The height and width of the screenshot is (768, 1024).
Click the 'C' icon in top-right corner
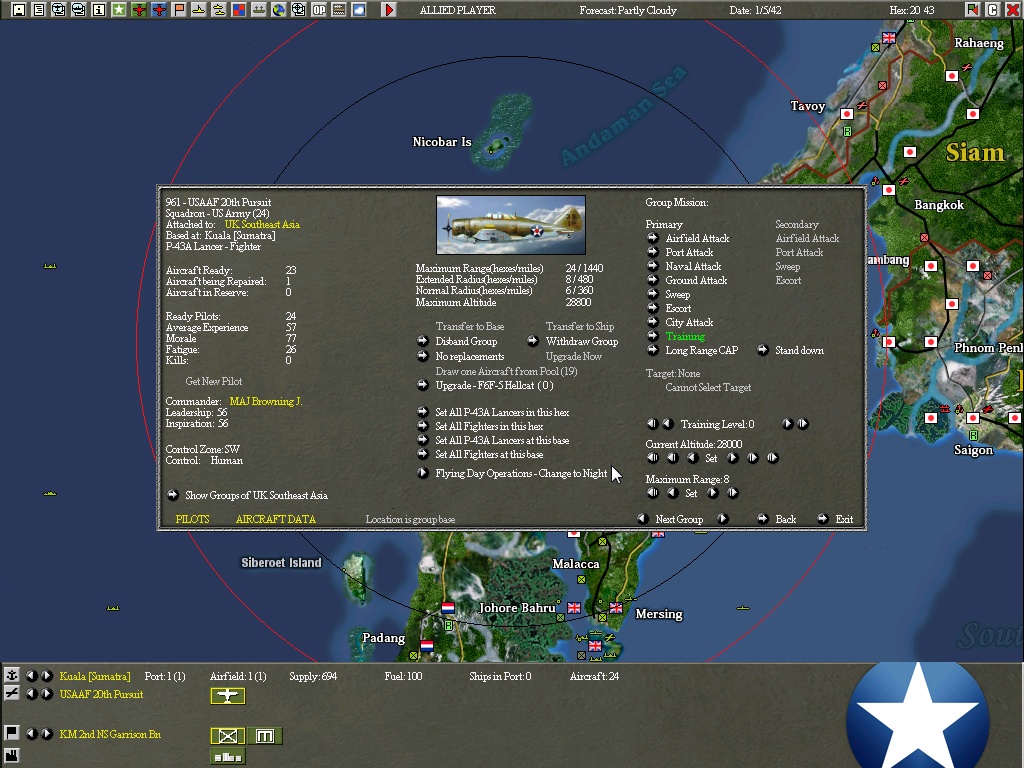click(x=993, y=10)
